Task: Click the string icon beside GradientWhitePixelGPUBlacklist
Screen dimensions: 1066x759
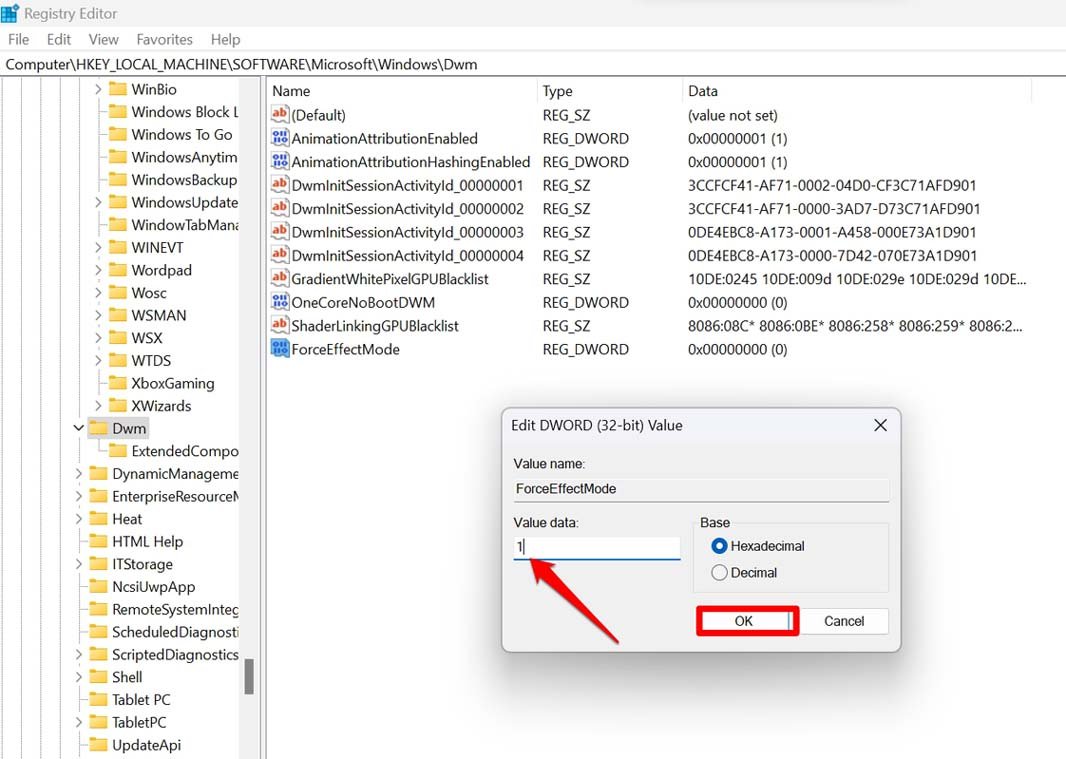Action: [x=280, y=279]
